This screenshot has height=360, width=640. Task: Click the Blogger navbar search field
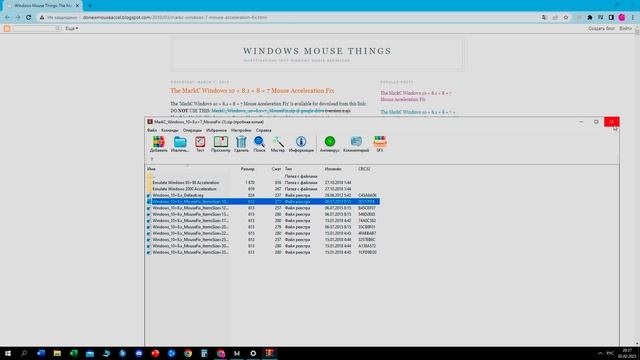click(x=37, y=29)
